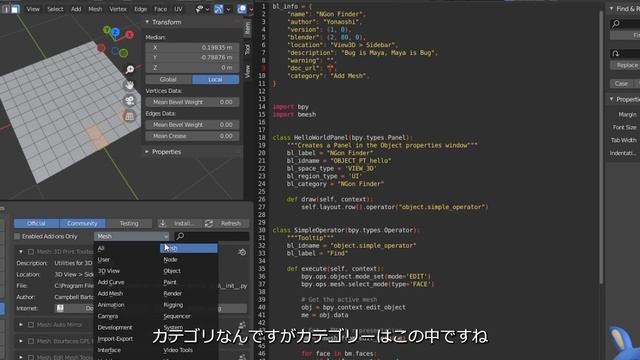Select Global transform space toggle
The width and height of the screenshot is (640, 360).
[169, 79]
